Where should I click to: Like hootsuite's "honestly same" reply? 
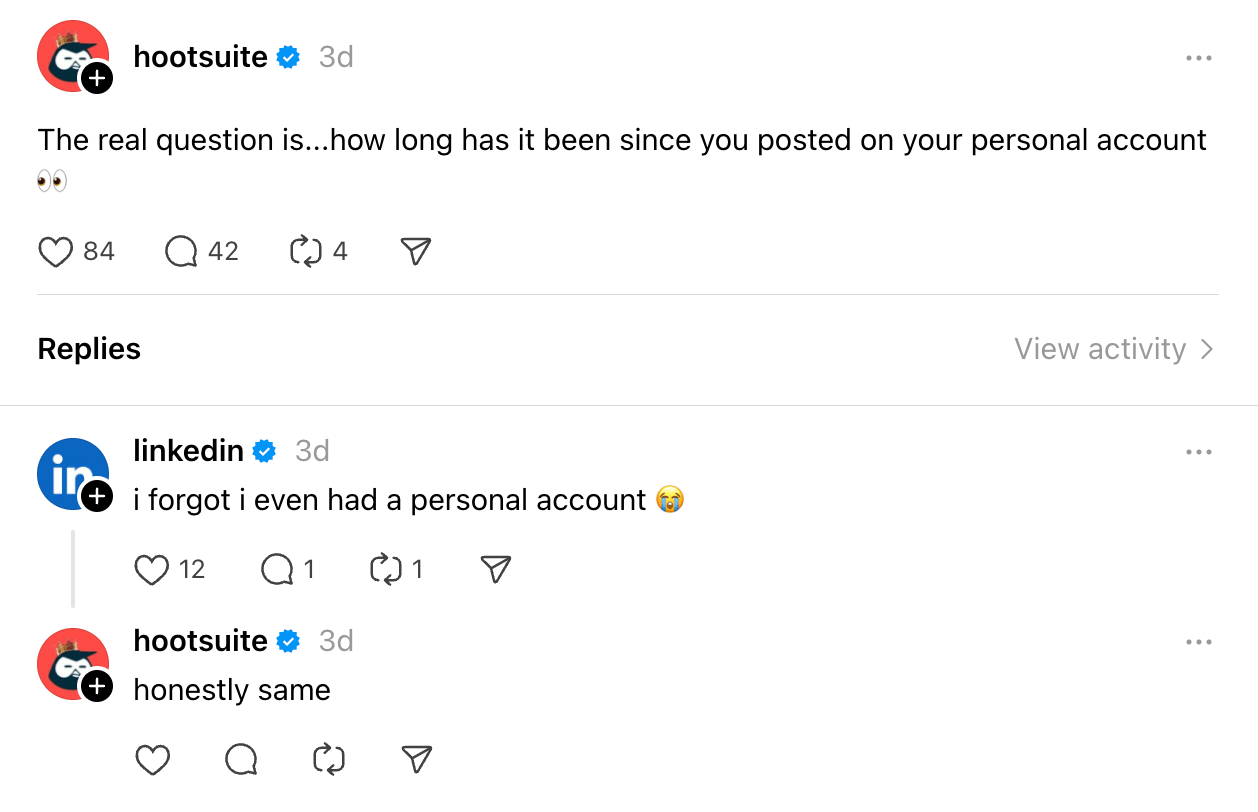(152, 760)
